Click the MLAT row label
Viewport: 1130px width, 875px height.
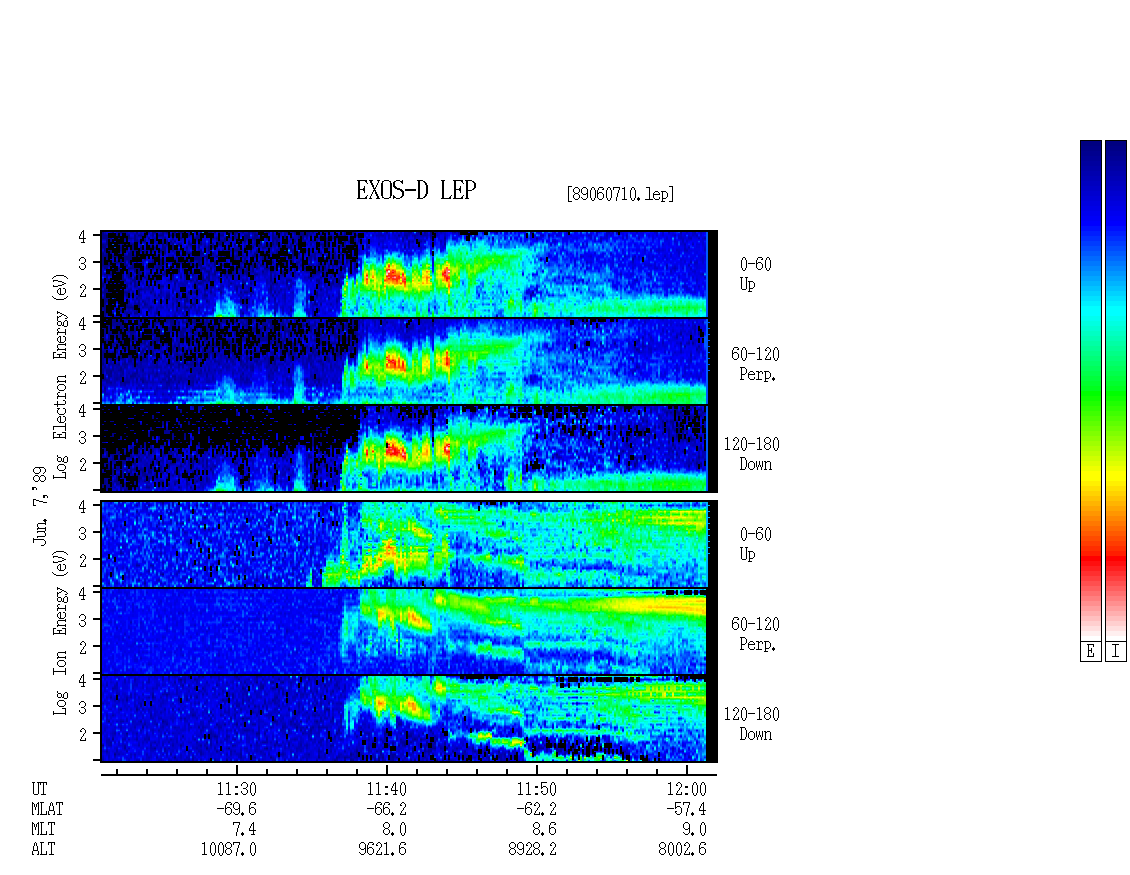(47, 809)
